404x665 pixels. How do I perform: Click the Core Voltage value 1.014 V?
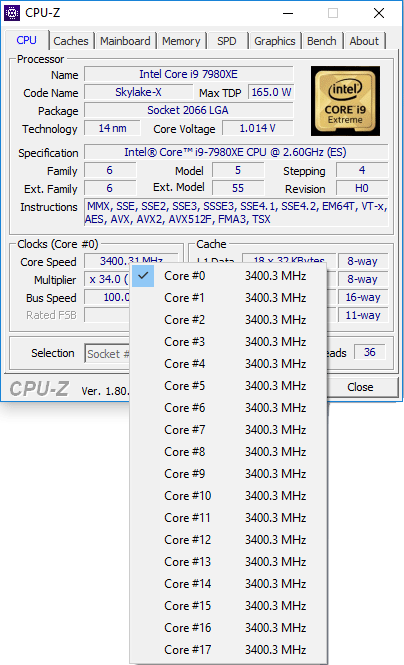pos(258,129)
